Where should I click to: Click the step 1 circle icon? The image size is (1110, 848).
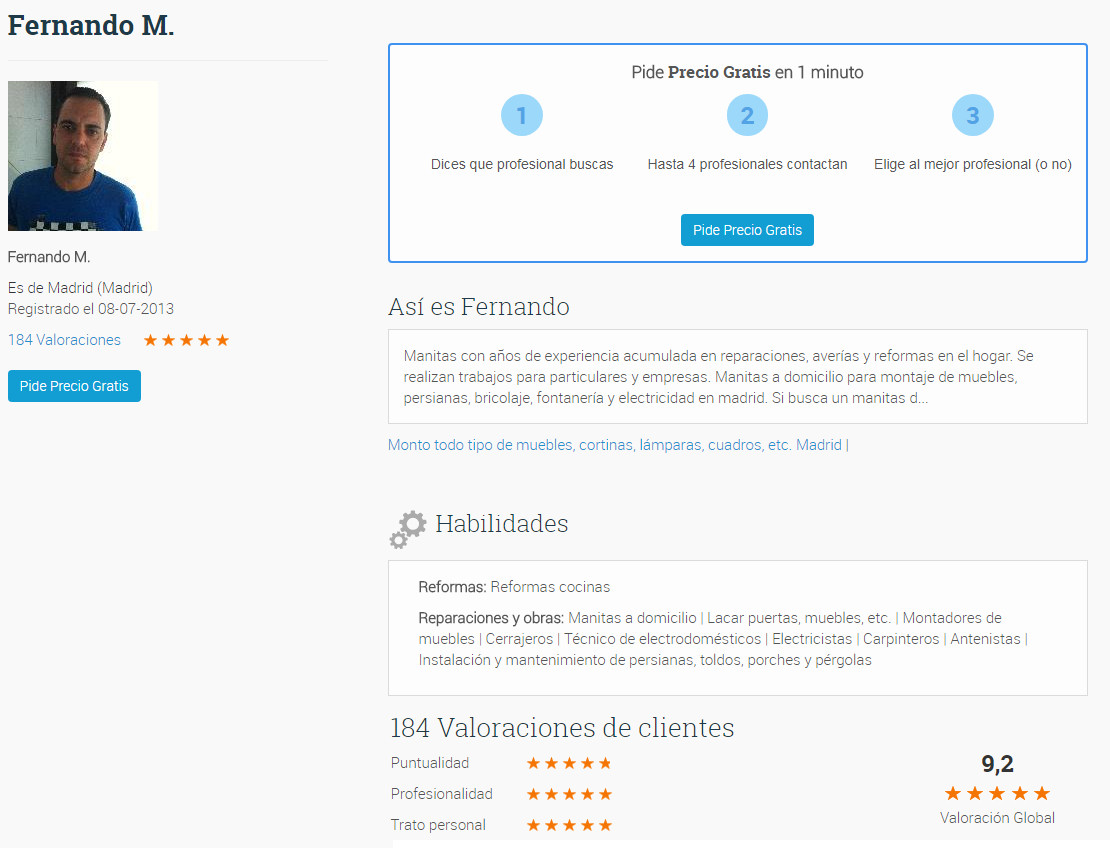(522, 115)
